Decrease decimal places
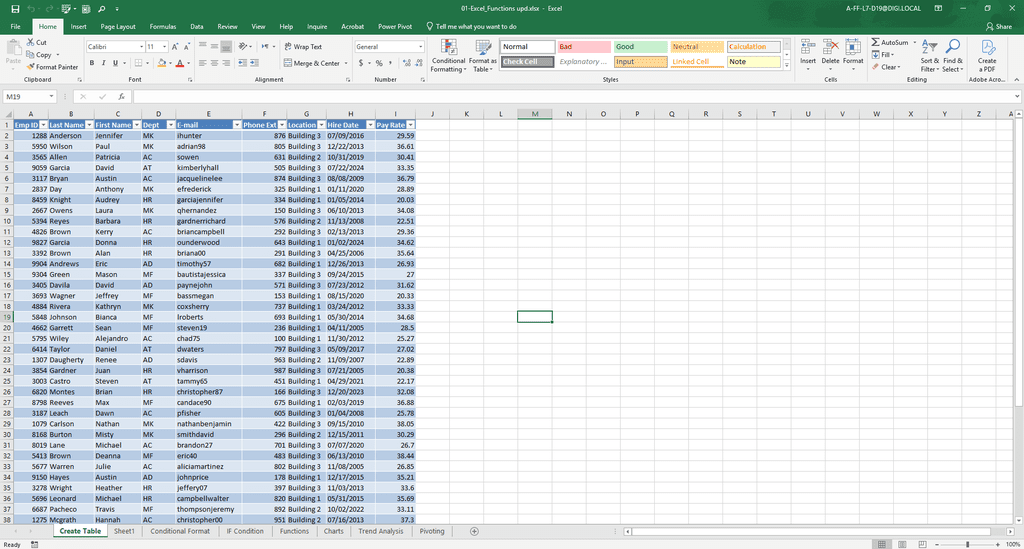1024x549 pixels. [x=419, y=63]
